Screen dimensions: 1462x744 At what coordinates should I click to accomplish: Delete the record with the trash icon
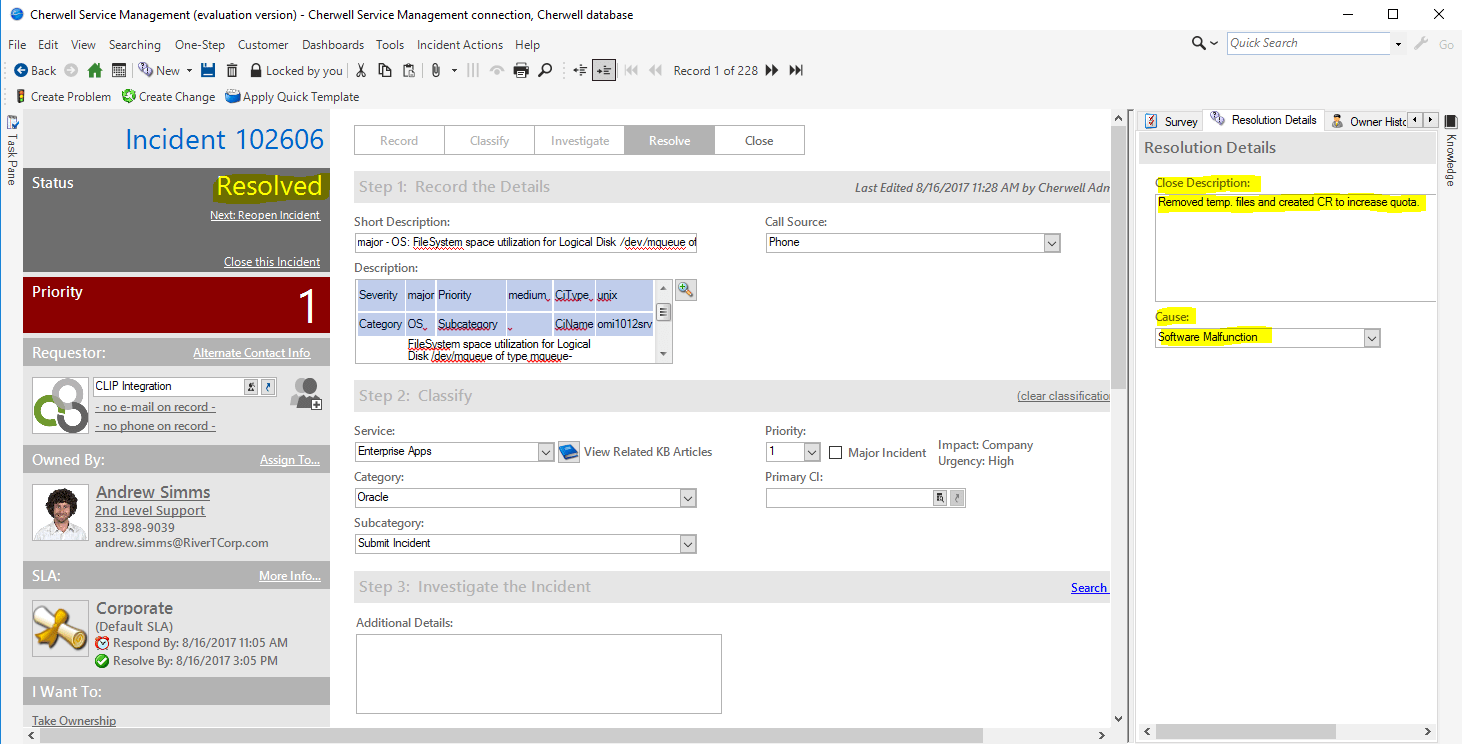coord(231,70)
